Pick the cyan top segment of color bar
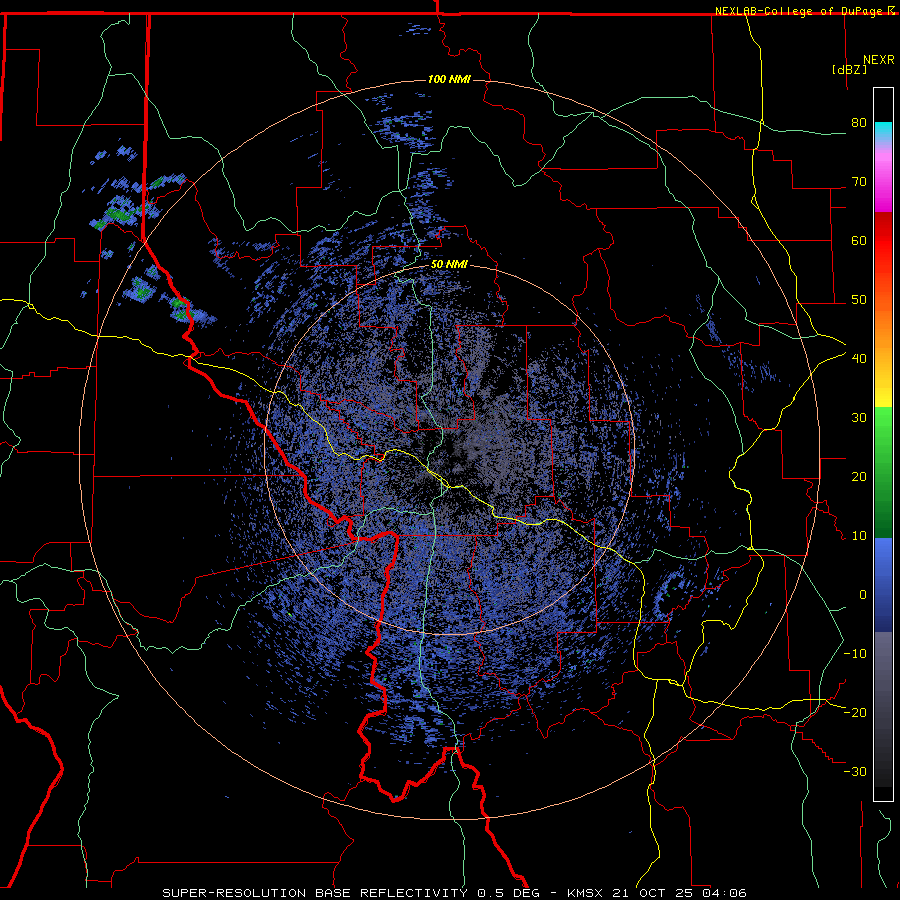This screenshot has width=900, height=900. pyautogui.click(x=883, y=132)
